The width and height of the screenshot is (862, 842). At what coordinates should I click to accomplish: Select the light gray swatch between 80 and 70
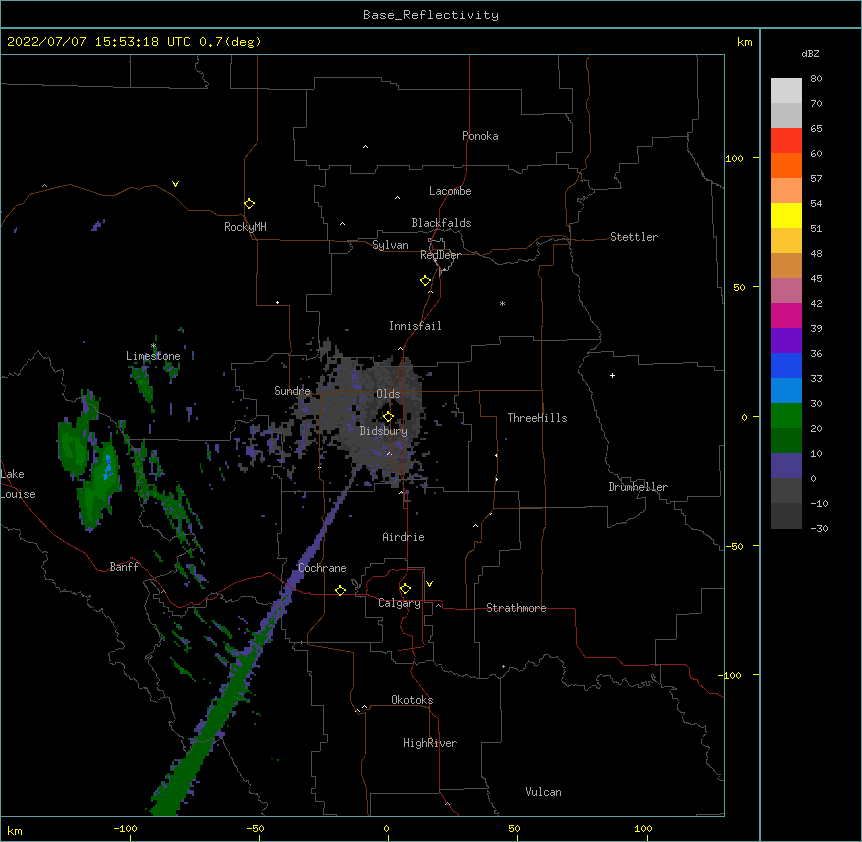tap(786, 91)
